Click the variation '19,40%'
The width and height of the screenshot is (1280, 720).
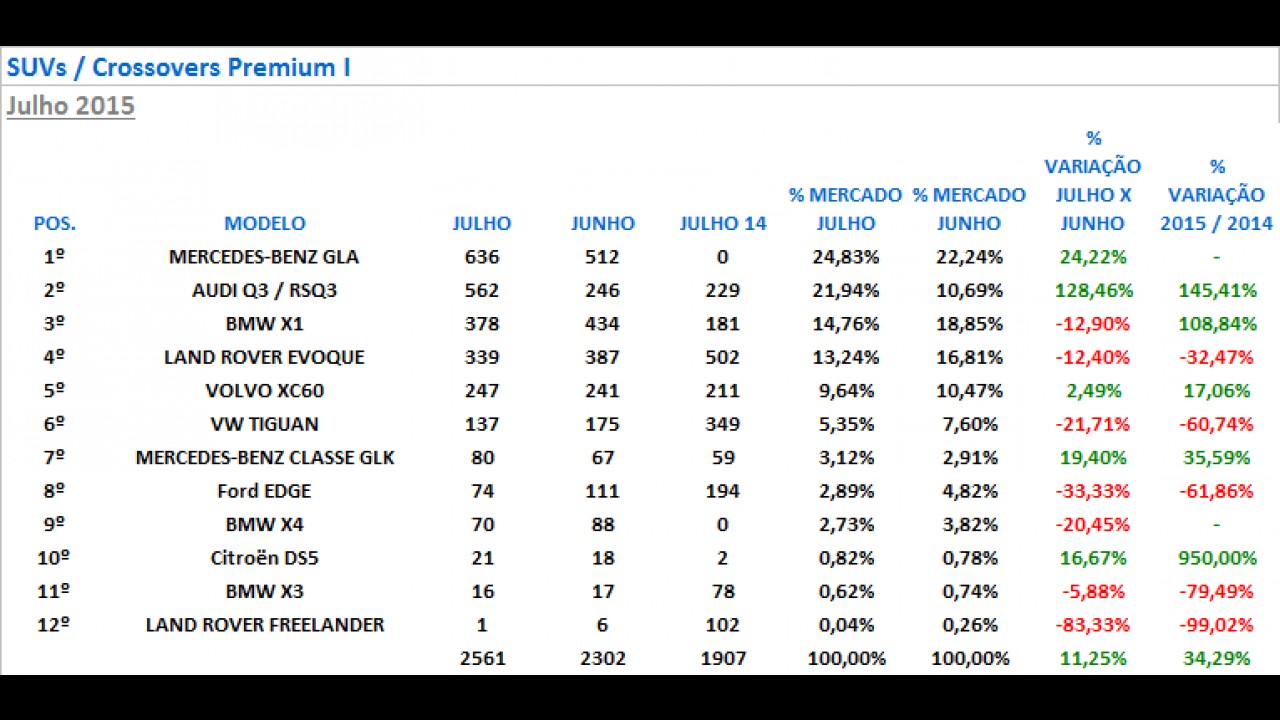click(1094, 458)
